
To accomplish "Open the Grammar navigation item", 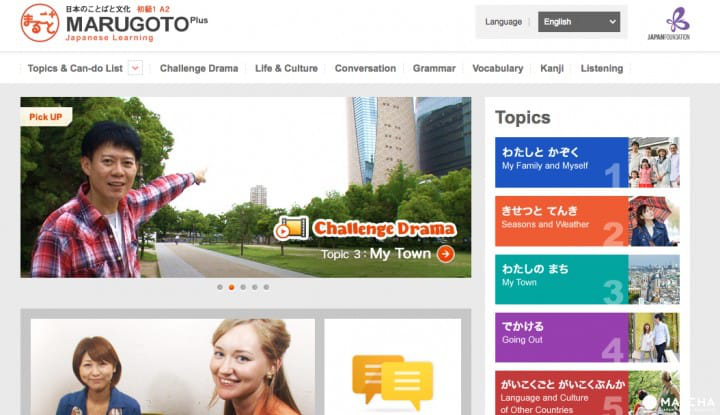I will pyautogui.click(x=434, y=68).
